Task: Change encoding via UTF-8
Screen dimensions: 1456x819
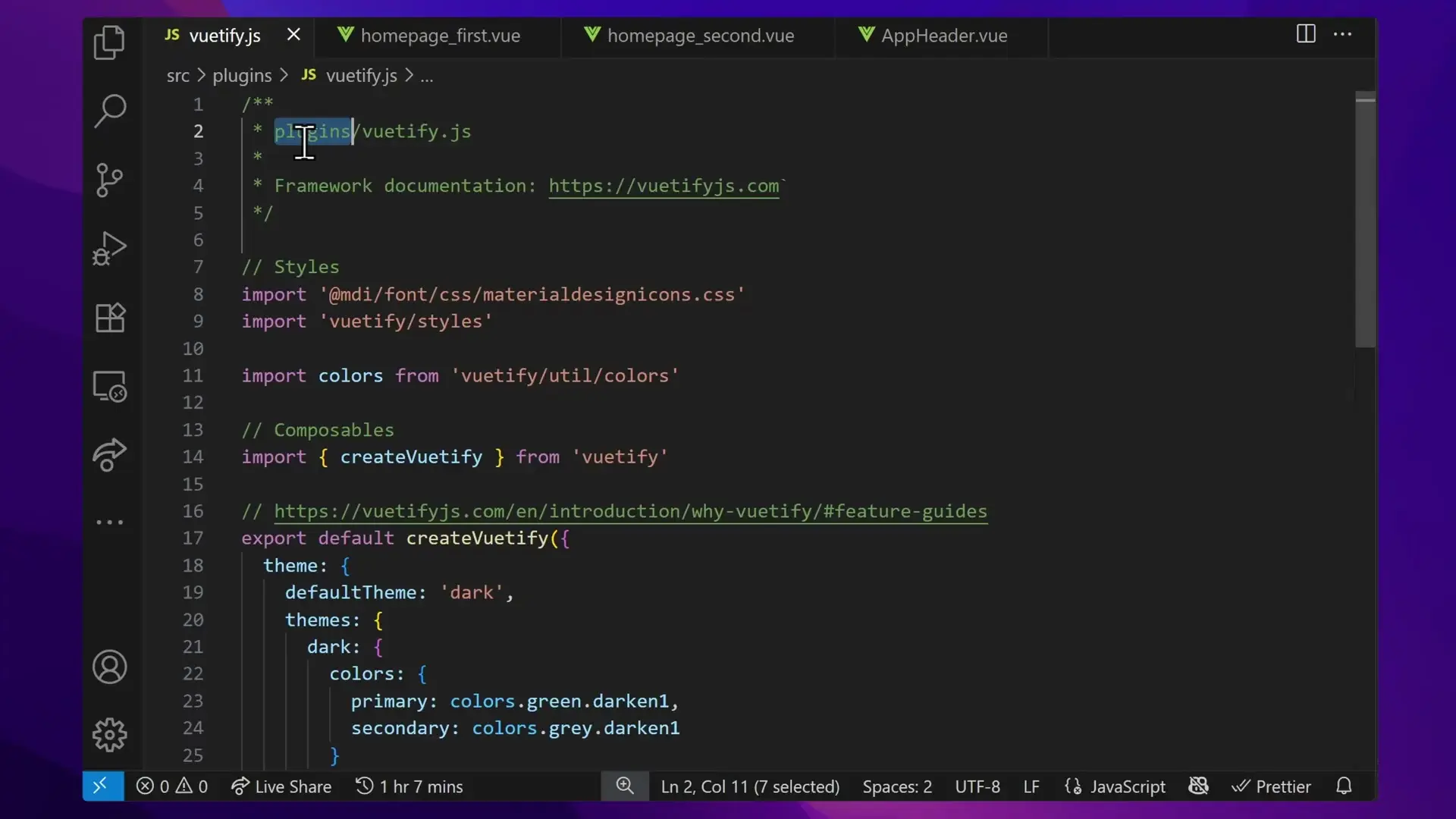Action: [977, 786]
